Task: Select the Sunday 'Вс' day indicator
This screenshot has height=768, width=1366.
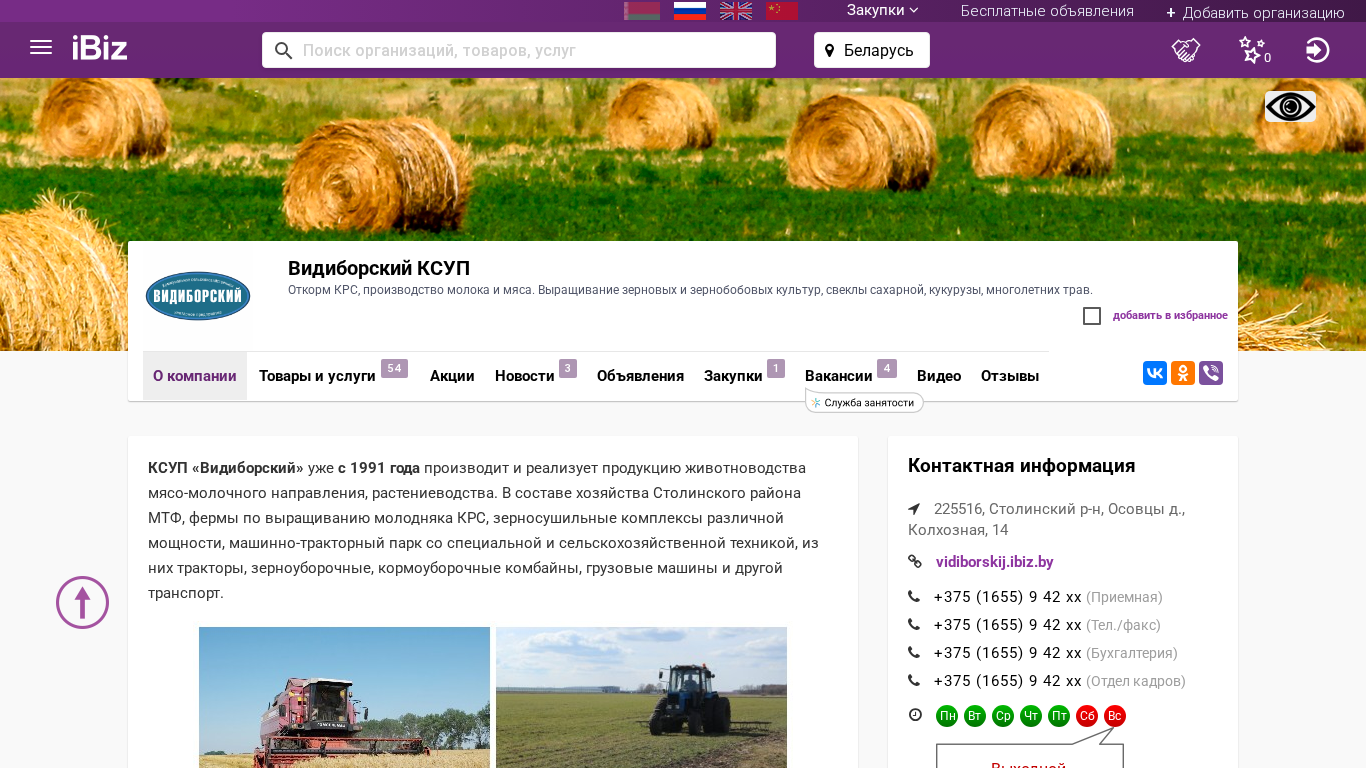Action: [1115, 716]
